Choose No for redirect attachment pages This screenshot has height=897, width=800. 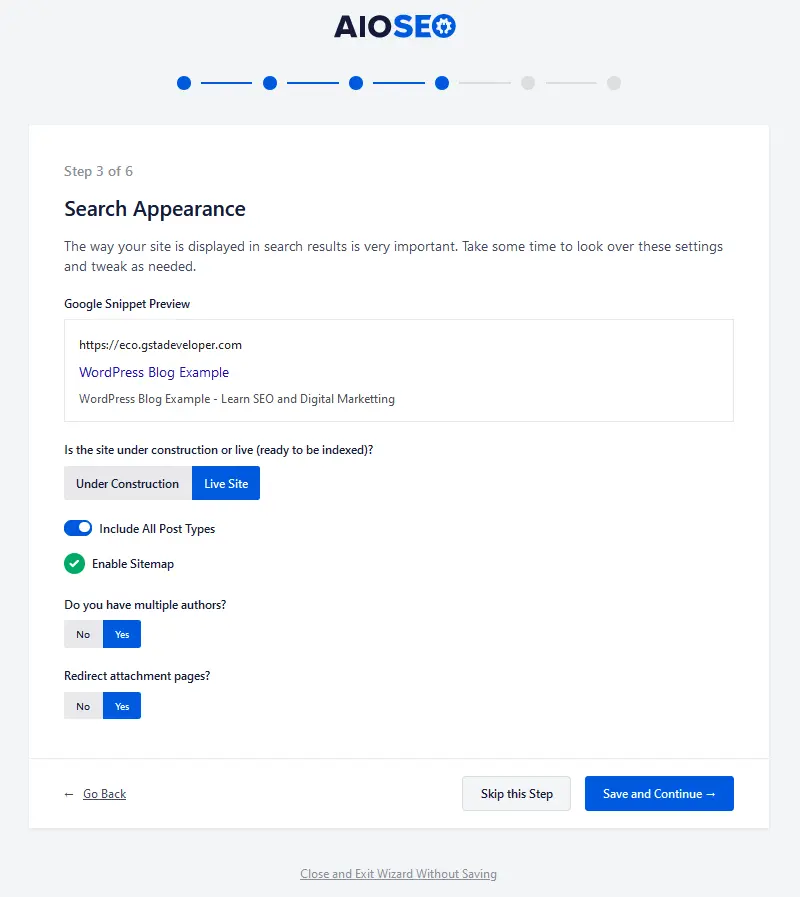point(84,706)
